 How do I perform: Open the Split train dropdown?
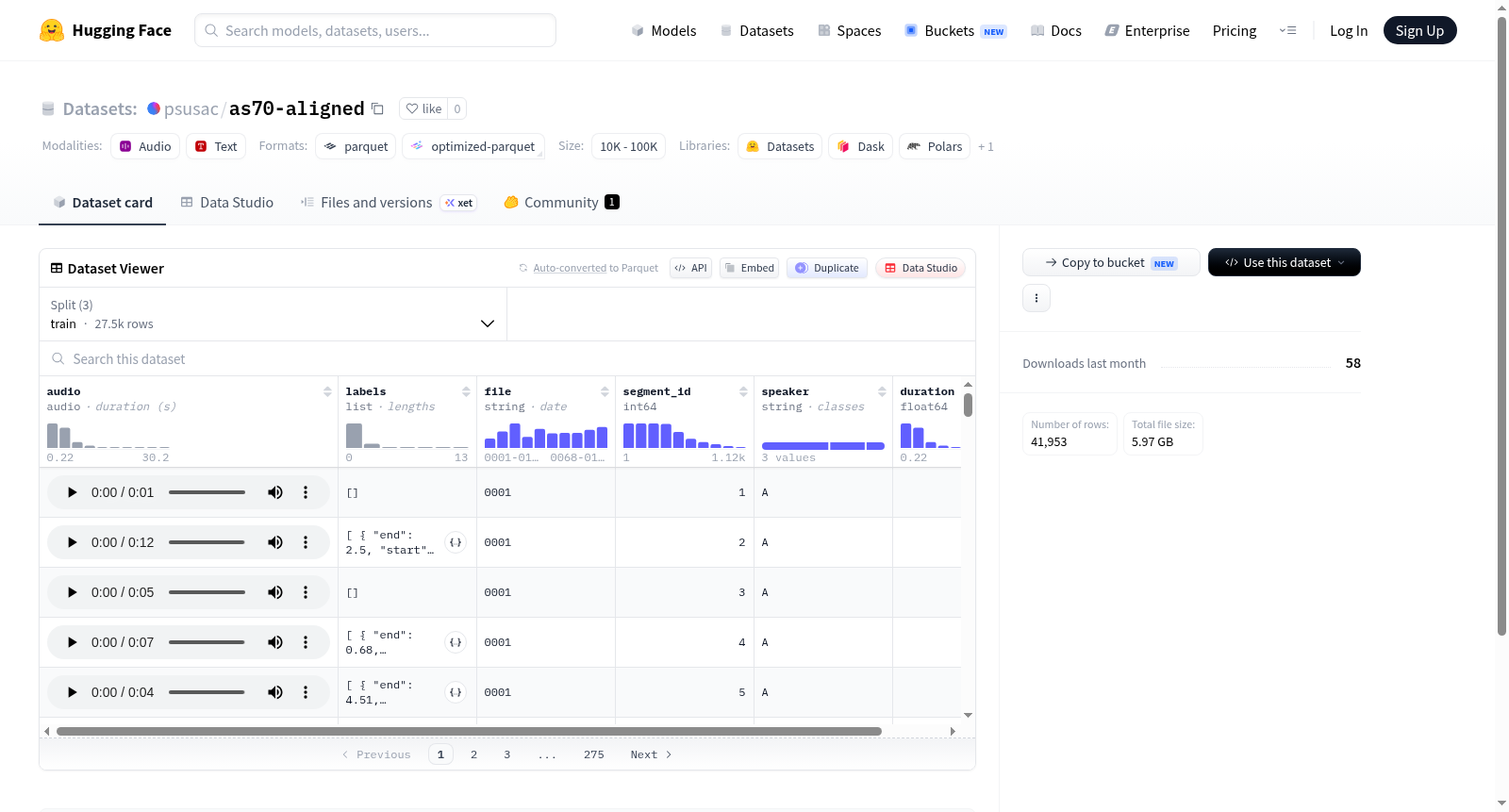(x=274, y=314)
